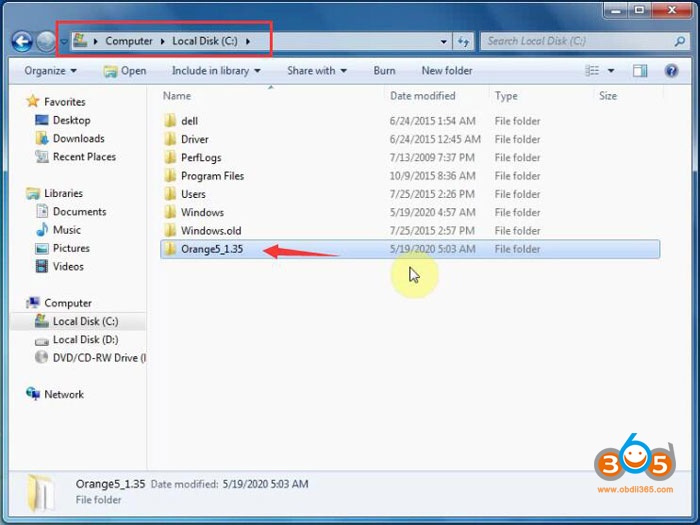Open Music library

[67, 230]
